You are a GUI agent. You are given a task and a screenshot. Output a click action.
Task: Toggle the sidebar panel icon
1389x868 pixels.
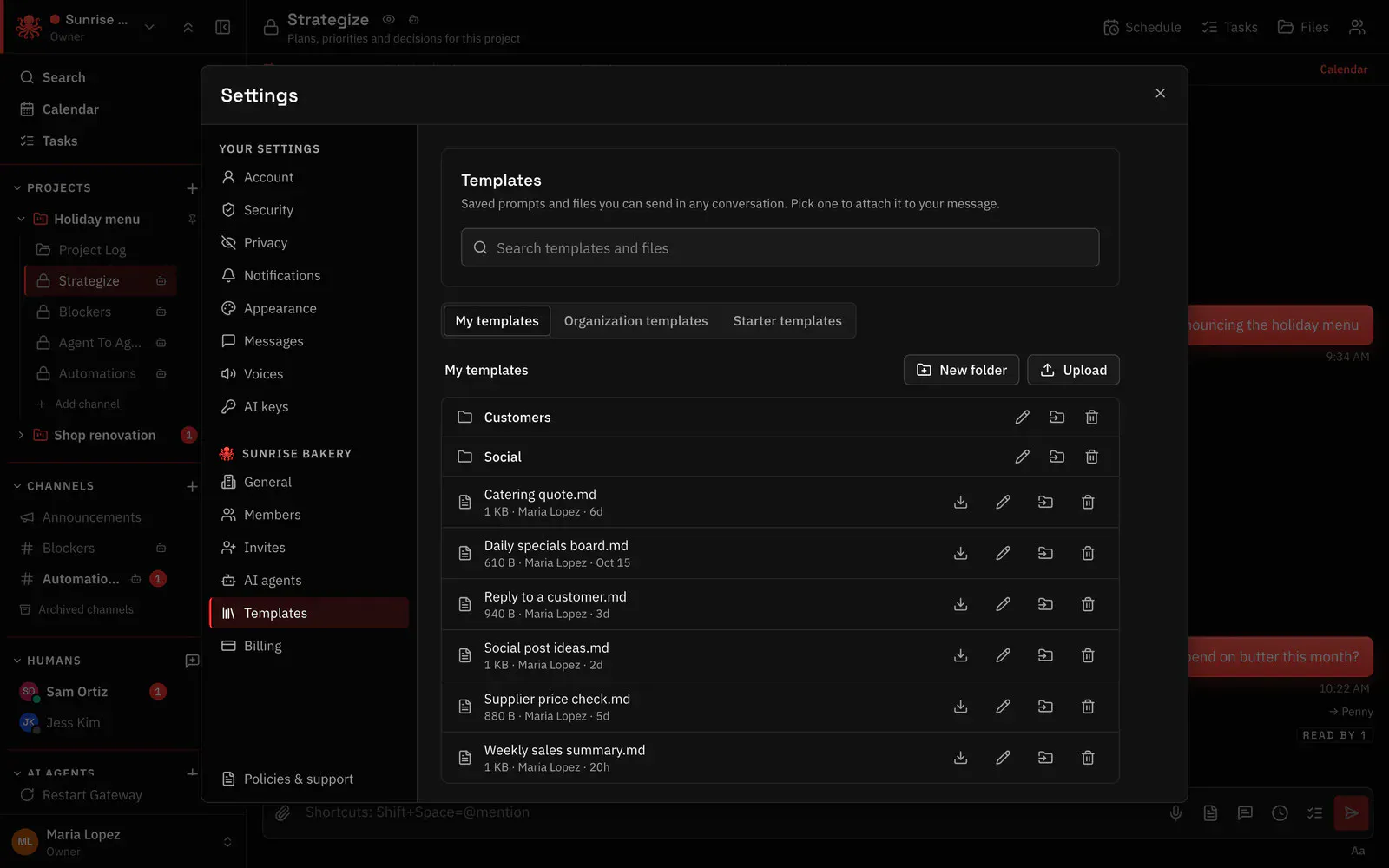(x=222, y=27)
